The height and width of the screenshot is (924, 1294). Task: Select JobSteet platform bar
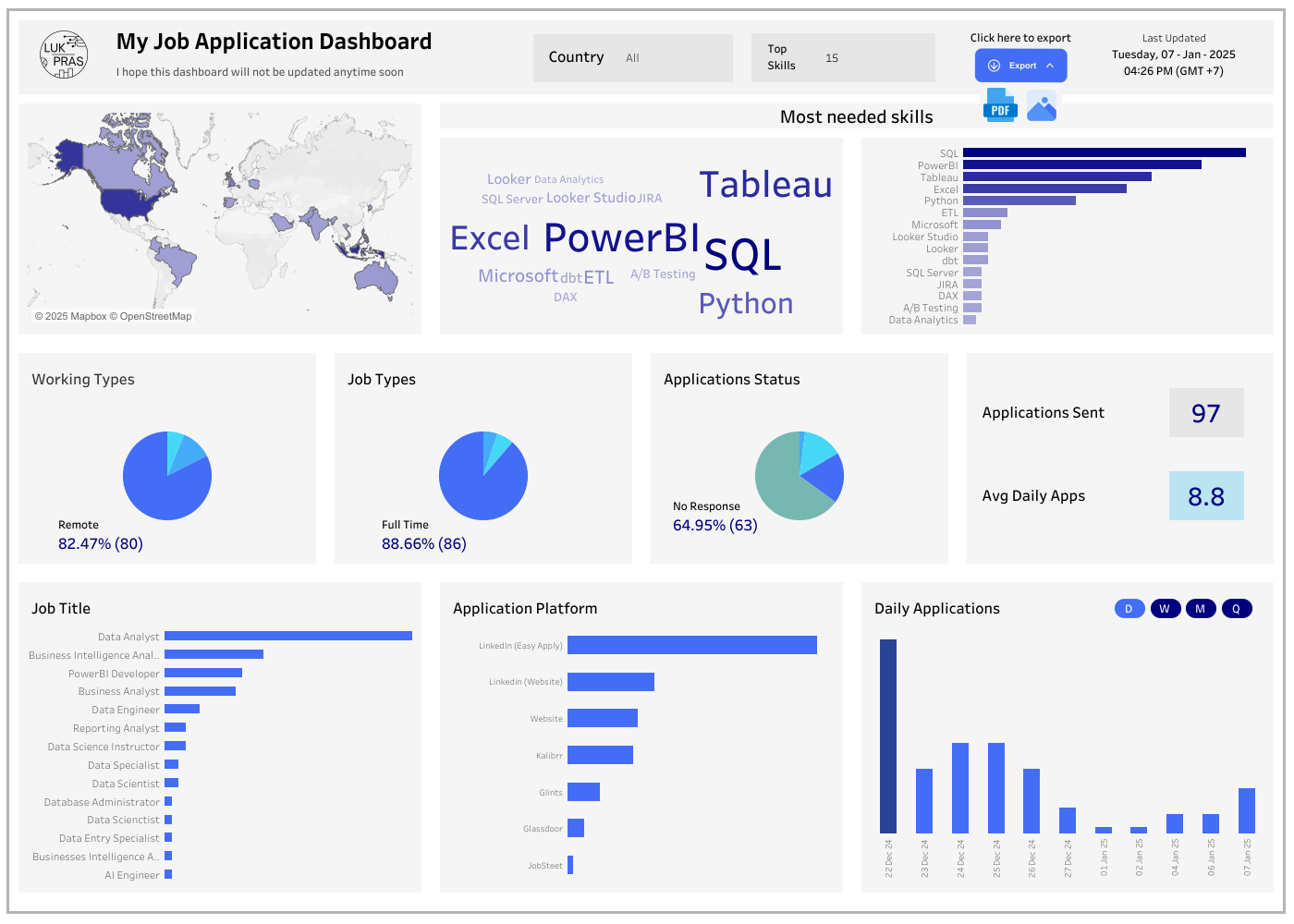coord(570,865)
